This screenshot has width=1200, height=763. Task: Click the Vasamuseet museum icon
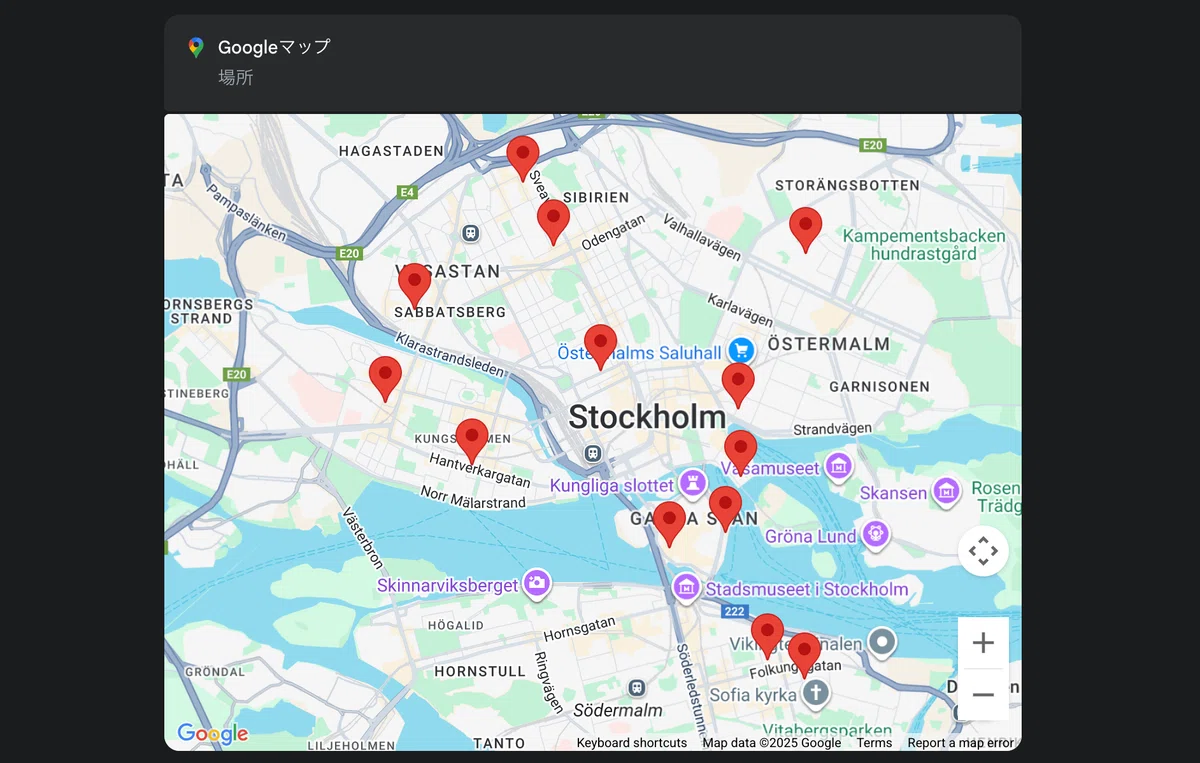(x=839, y=466)
